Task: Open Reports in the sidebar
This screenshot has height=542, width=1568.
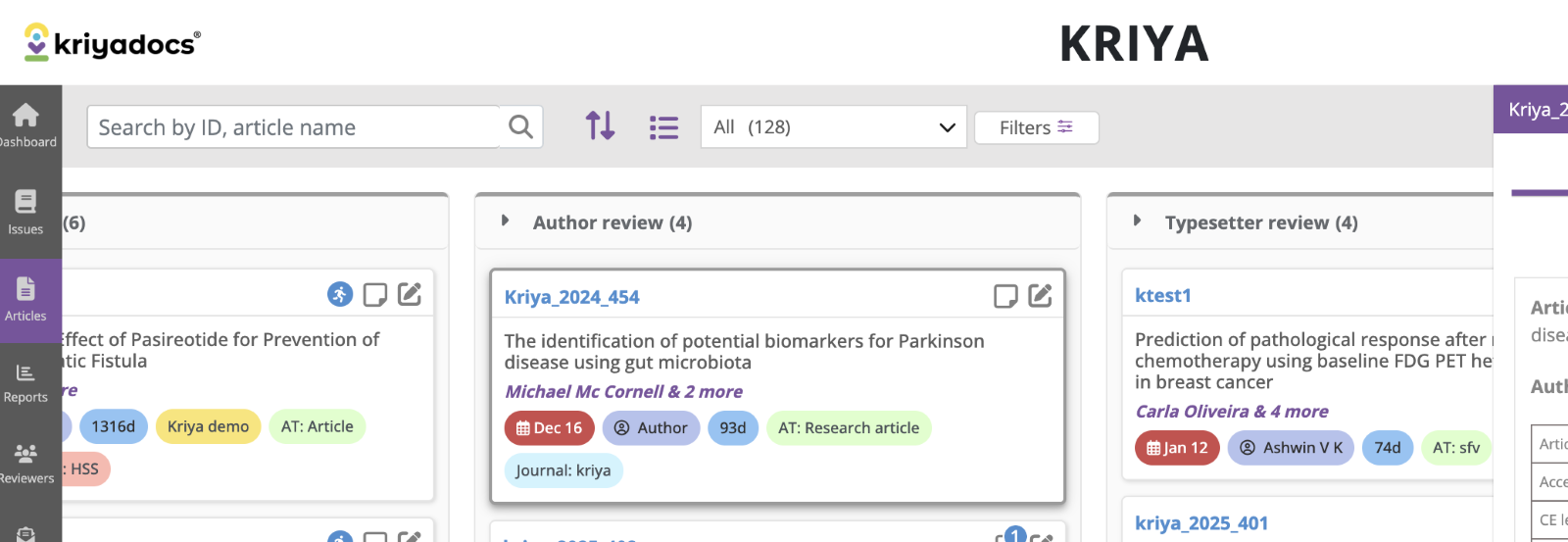Action: point(25,382)
